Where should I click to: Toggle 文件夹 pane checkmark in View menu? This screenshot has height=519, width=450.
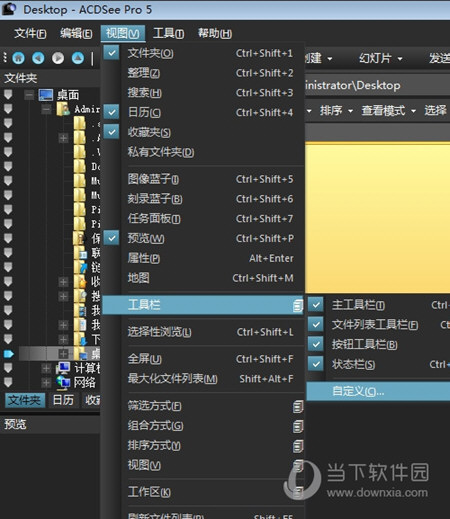tap(111, 53)
